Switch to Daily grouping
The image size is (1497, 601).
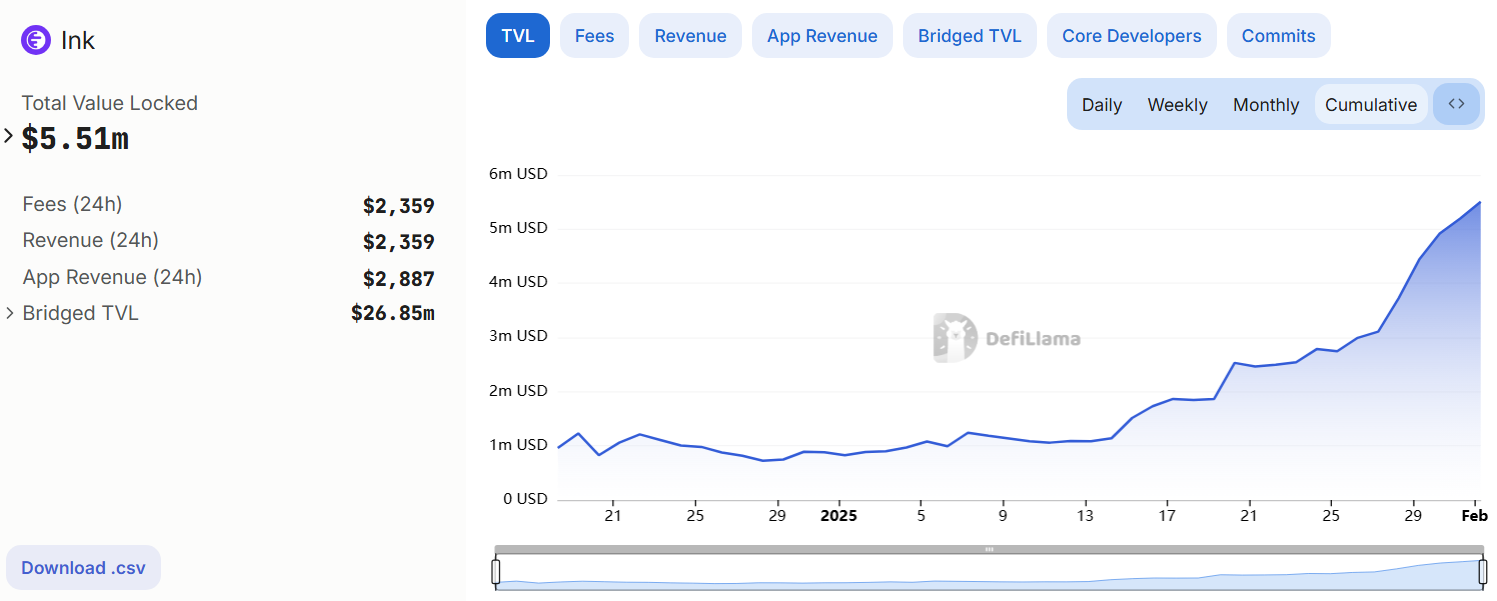pos(1101,105)
